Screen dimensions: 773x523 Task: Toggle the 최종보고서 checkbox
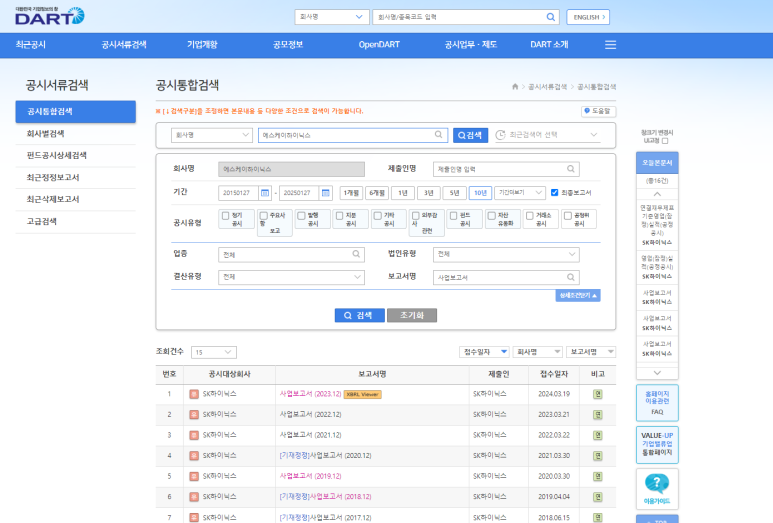pyautogui.click(x=555, y=192)
